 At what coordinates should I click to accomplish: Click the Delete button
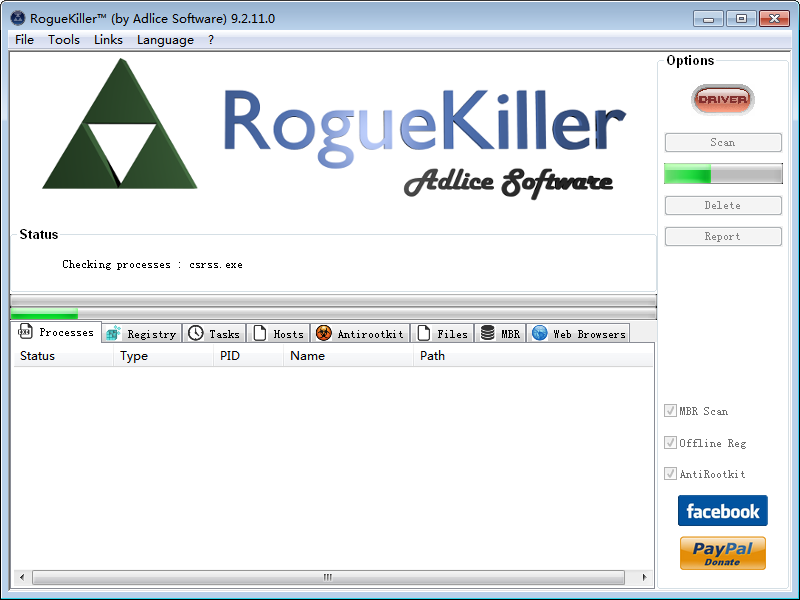[723, 205]
